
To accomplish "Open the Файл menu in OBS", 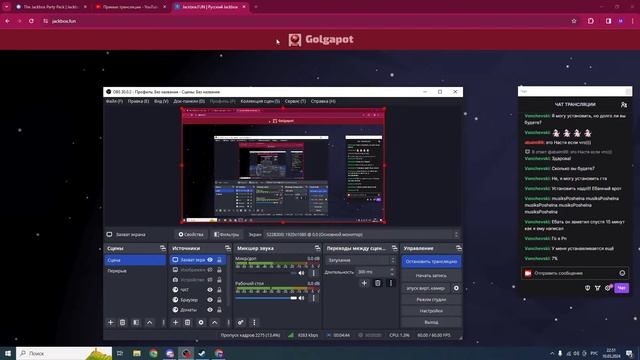I will [114, 101].
